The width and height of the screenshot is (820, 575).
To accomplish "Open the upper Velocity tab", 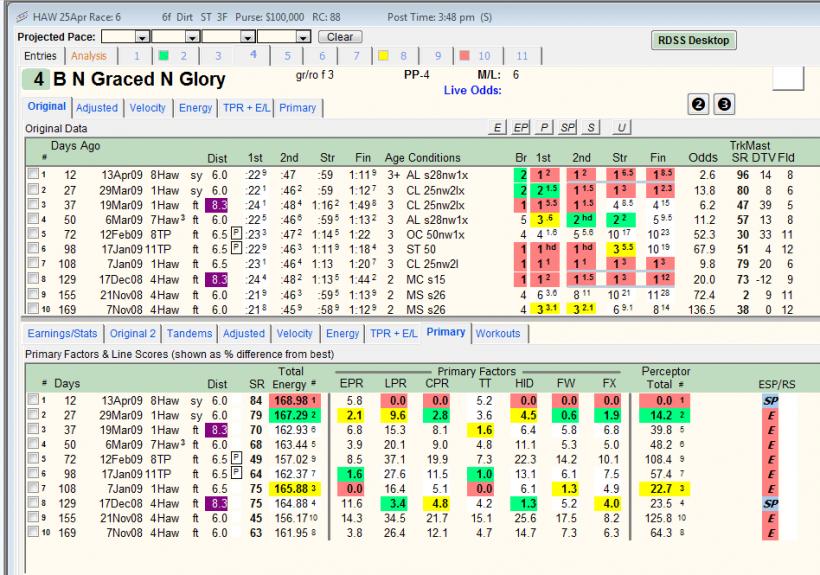I will click(x=147, y=108).
